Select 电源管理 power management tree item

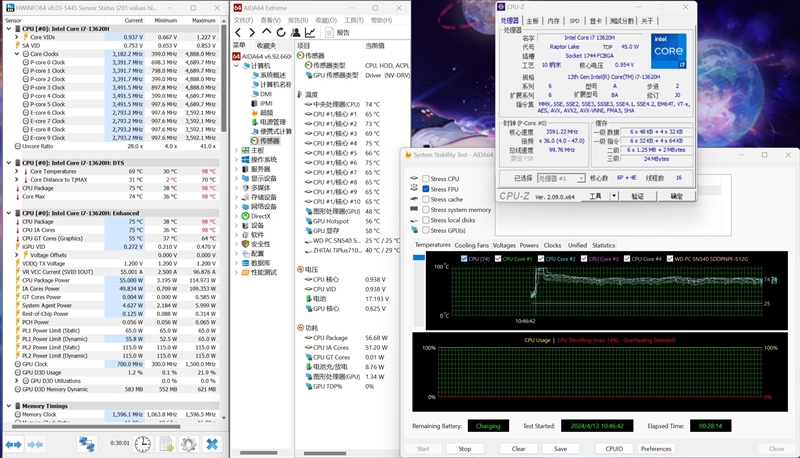(x=268, y=122)
